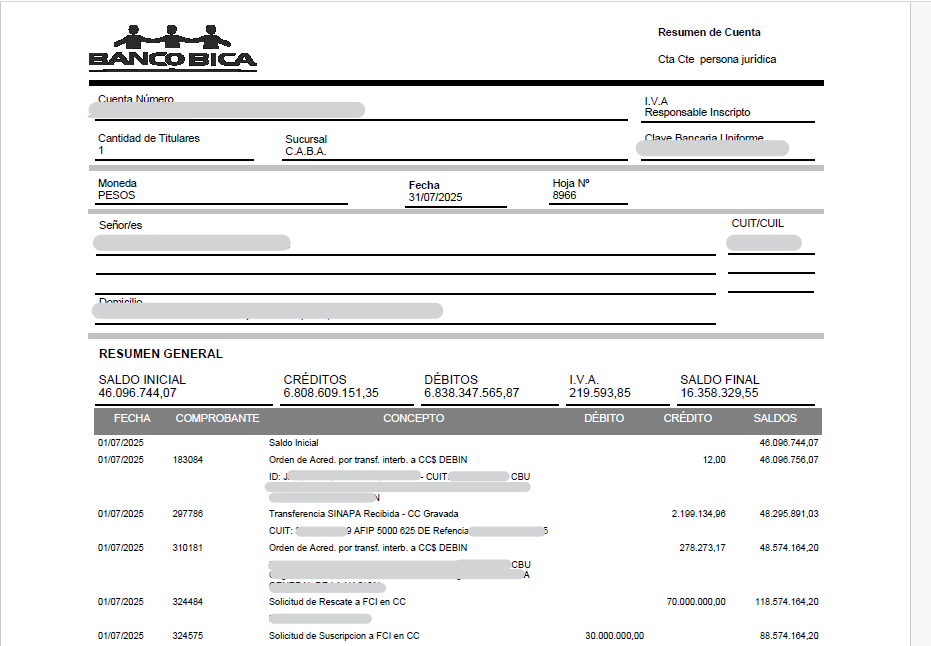Click the 'Cantidad de Titulares' label
This screenshot has height=646, width=931.
pos(148,138)
